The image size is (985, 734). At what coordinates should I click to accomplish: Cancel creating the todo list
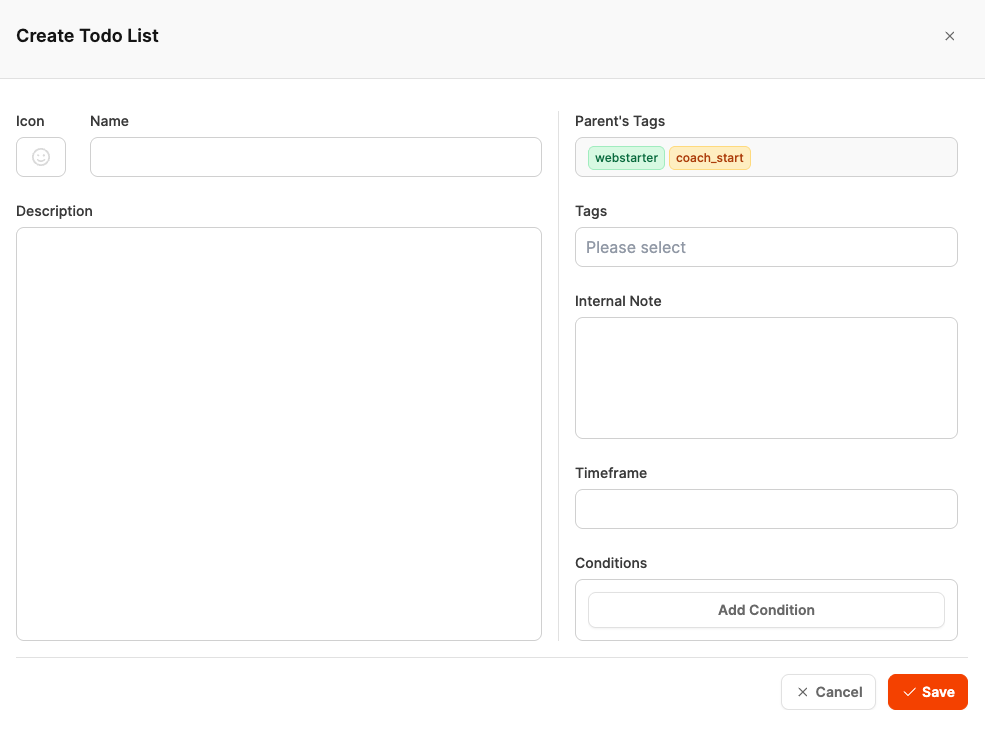(828, 692)
